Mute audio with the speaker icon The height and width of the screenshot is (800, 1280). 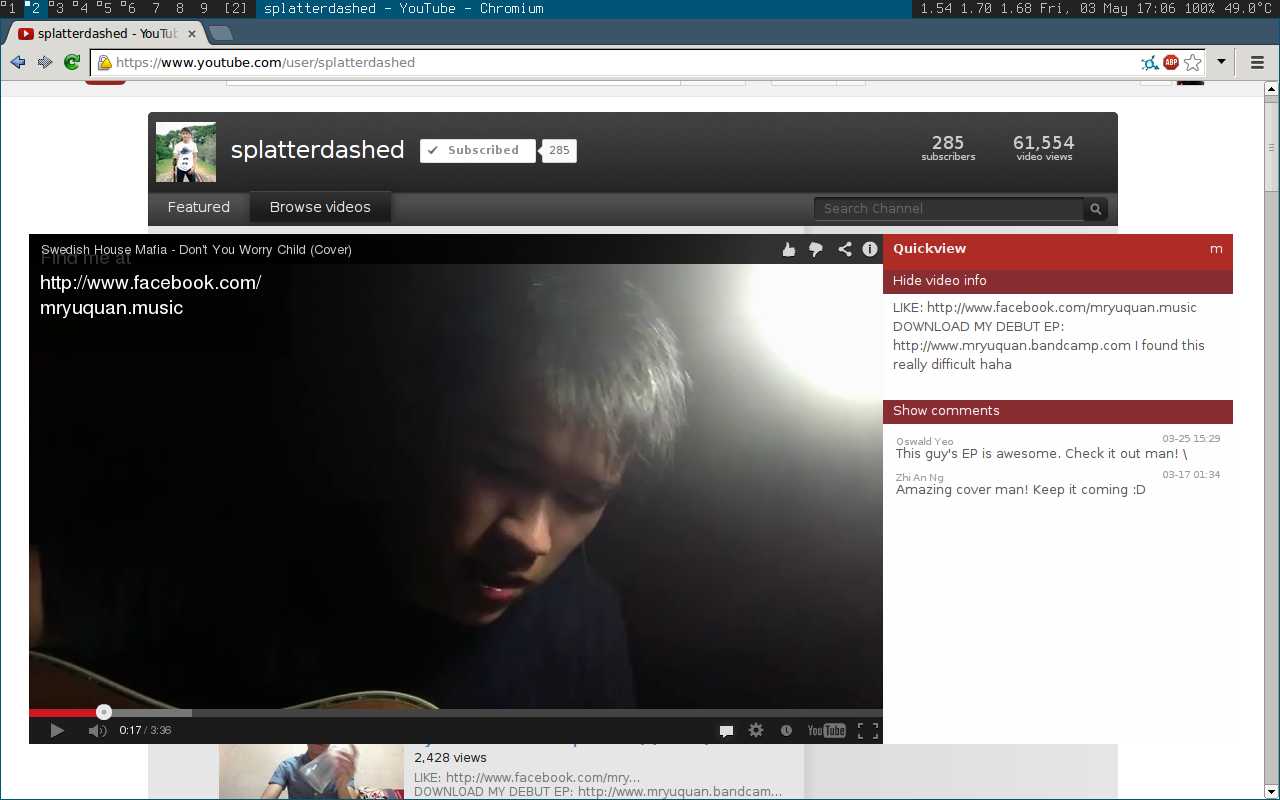pos(97,731)
